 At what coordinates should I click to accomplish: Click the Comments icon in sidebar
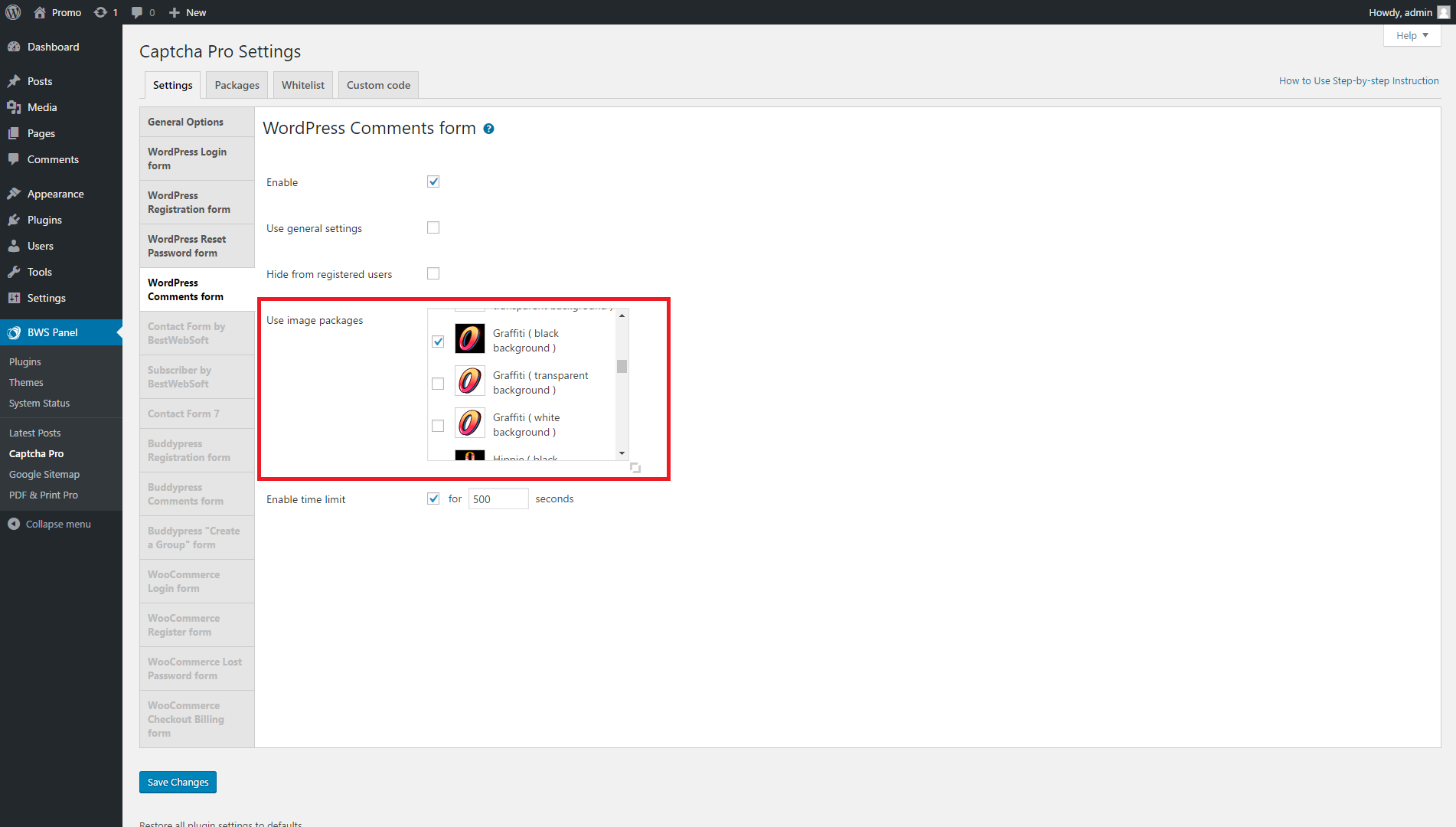point(14,159)
